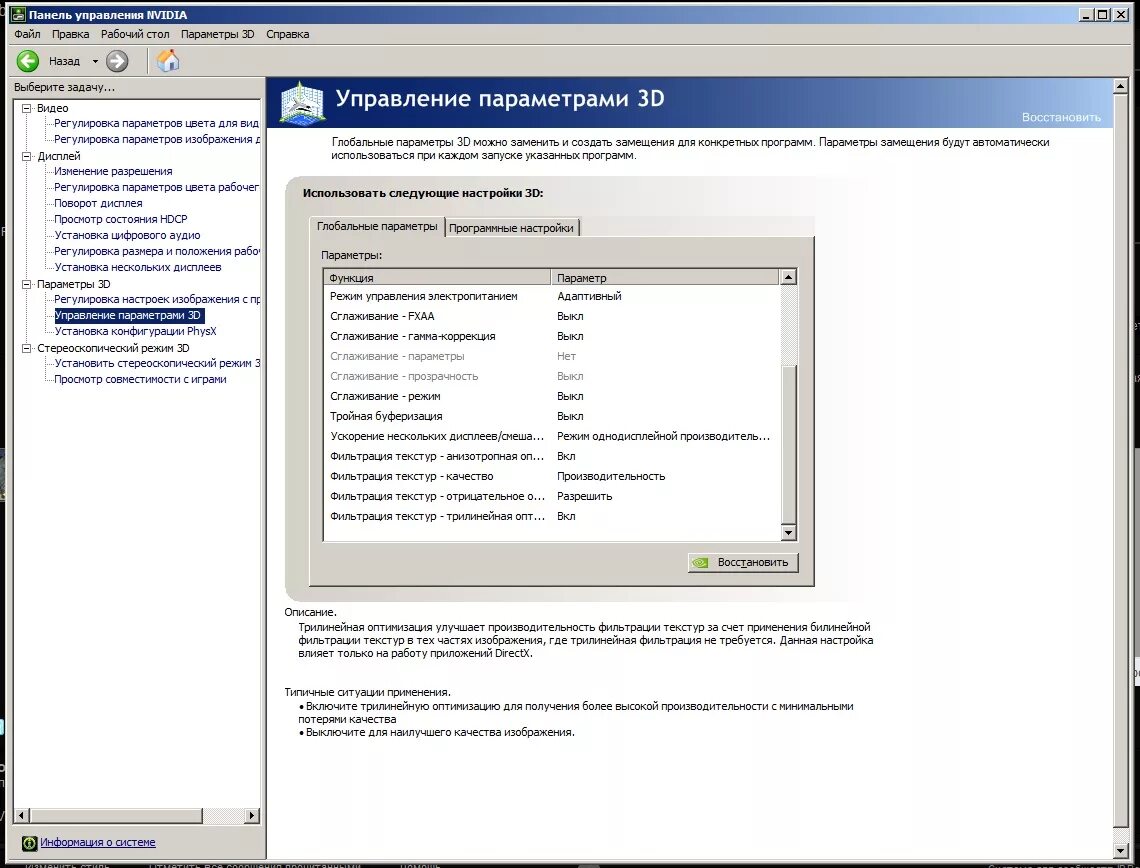1140x868 pixels.
Task: Click Функция column header
Action: click(x=437, y=278)
